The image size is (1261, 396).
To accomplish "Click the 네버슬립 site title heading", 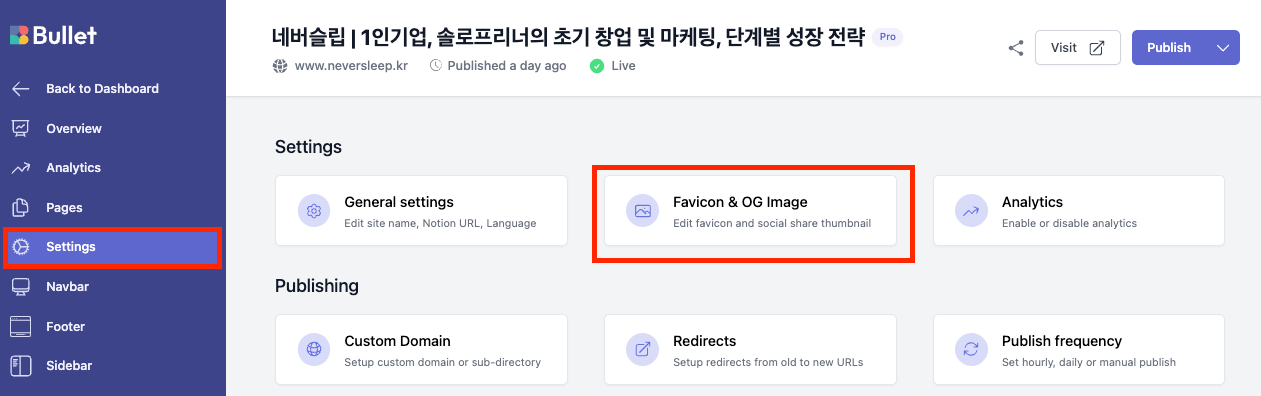I will (567, 38).
